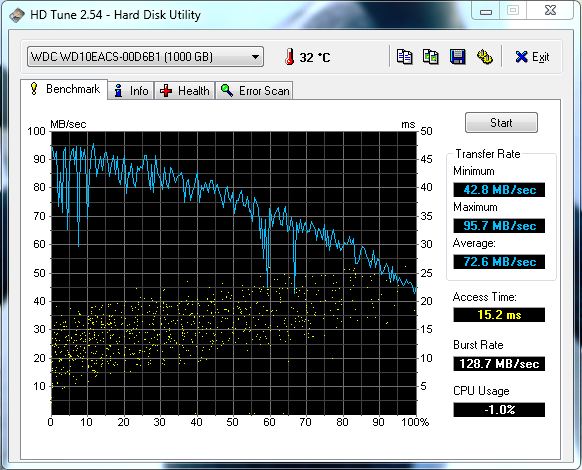
Task: Open the options wrench icon
Action: 484,57
